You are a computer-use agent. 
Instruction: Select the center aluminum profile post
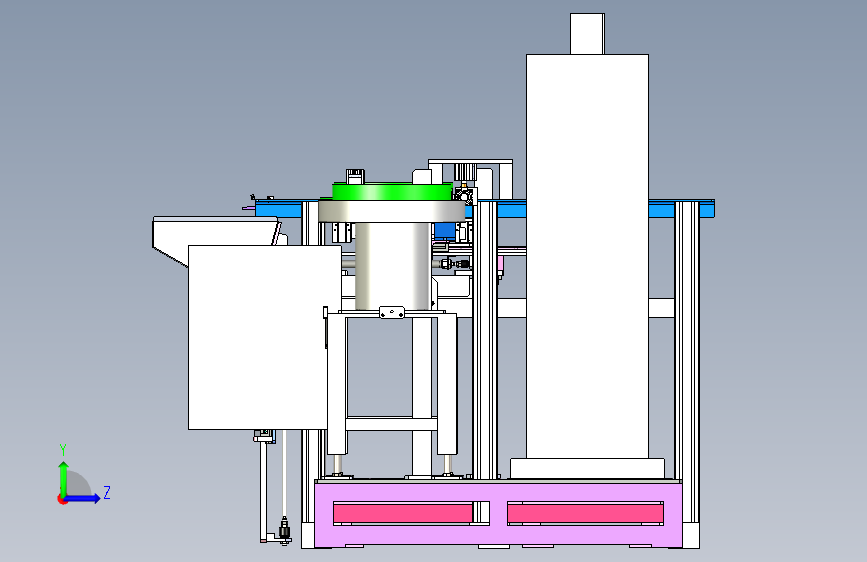point(485,340)
